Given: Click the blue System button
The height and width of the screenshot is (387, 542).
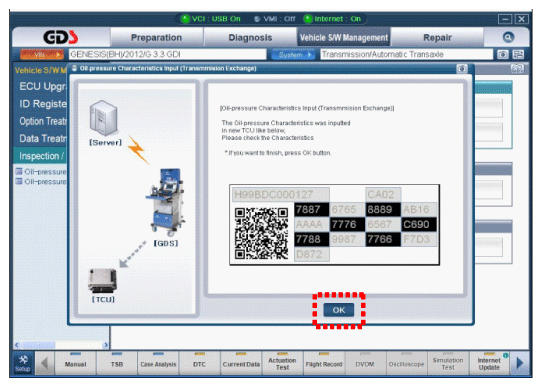Looking at the screenshot, I should pos(293,55).
